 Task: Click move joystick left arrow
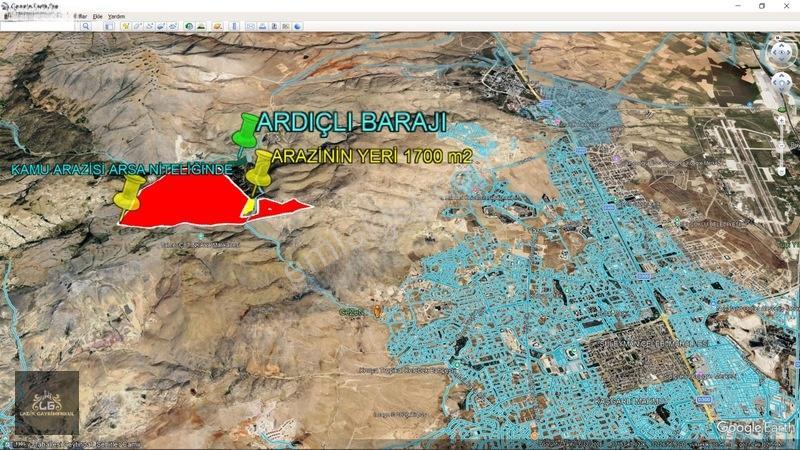coord(774,82)
